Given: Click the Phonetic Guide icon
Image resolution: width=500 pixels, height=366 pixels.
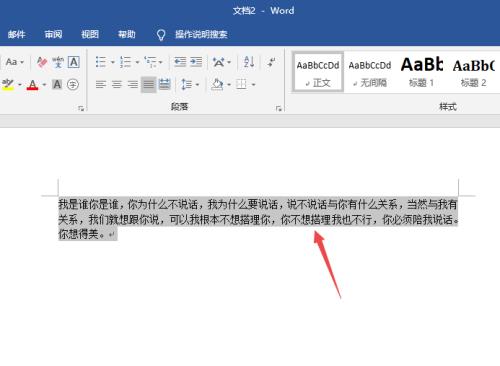Looking at the screenshot, I should coord(58,62).
